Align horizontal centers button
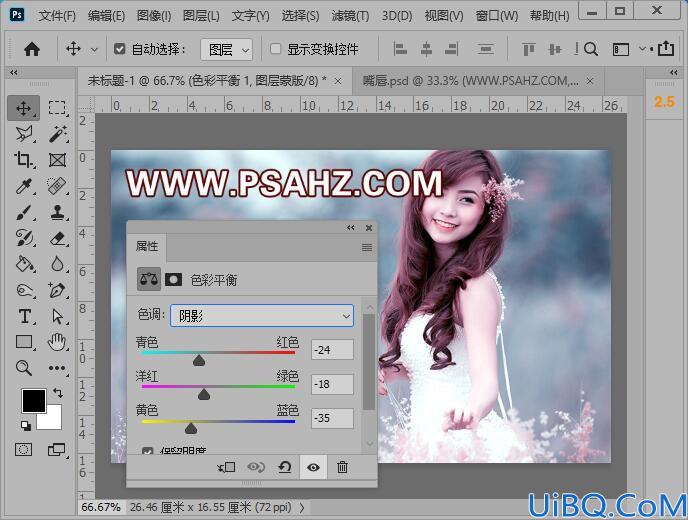Screen dimensions: 688x520 (426, 49)
